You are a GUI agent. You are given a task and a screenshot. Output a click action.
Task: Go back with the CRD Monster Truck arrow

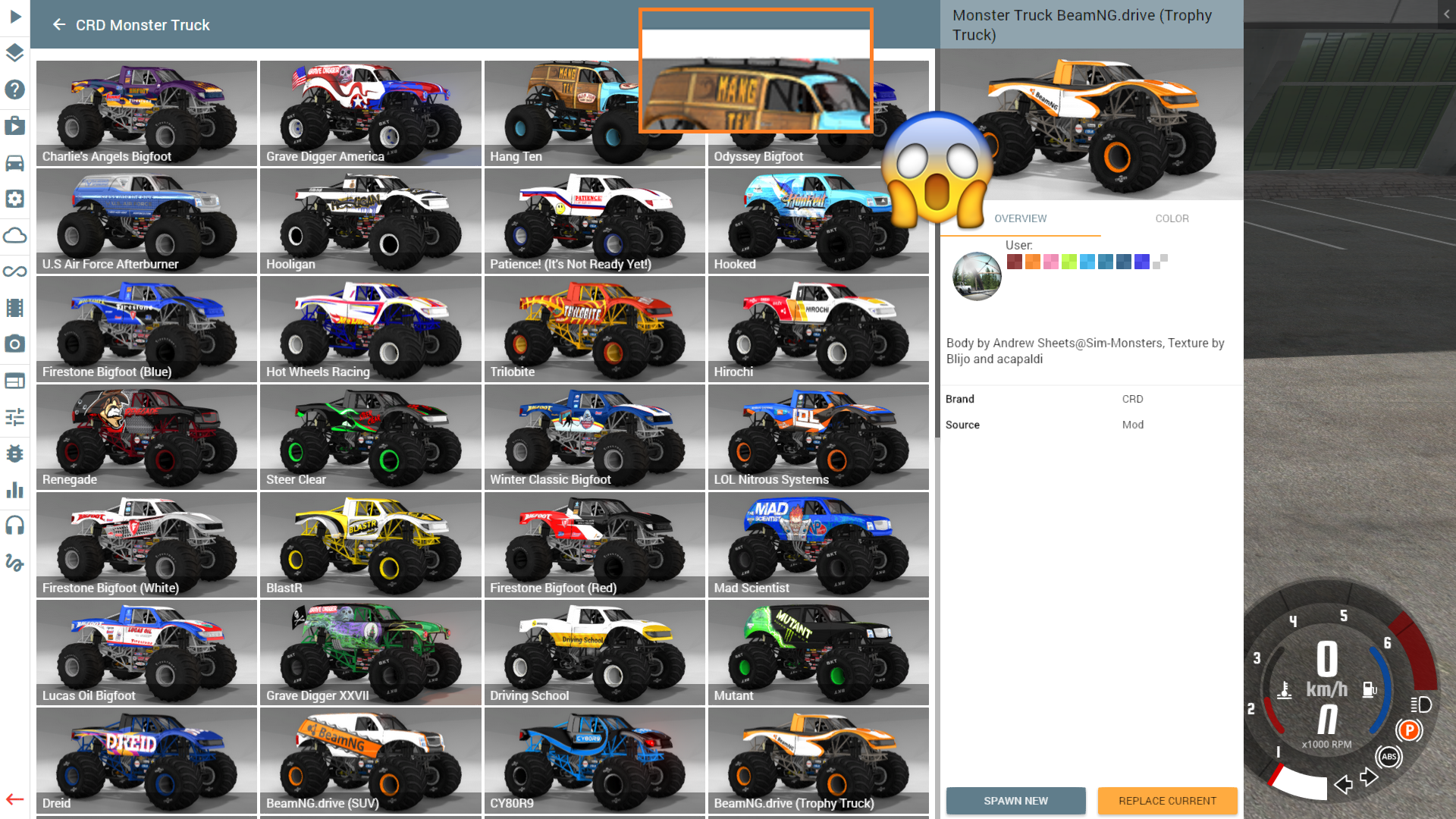pos(59,25)
